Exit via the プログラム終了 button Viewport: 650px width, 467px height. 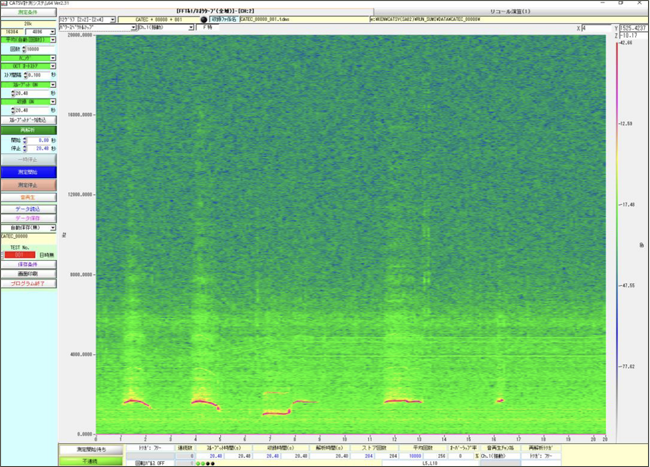(27, 283)
